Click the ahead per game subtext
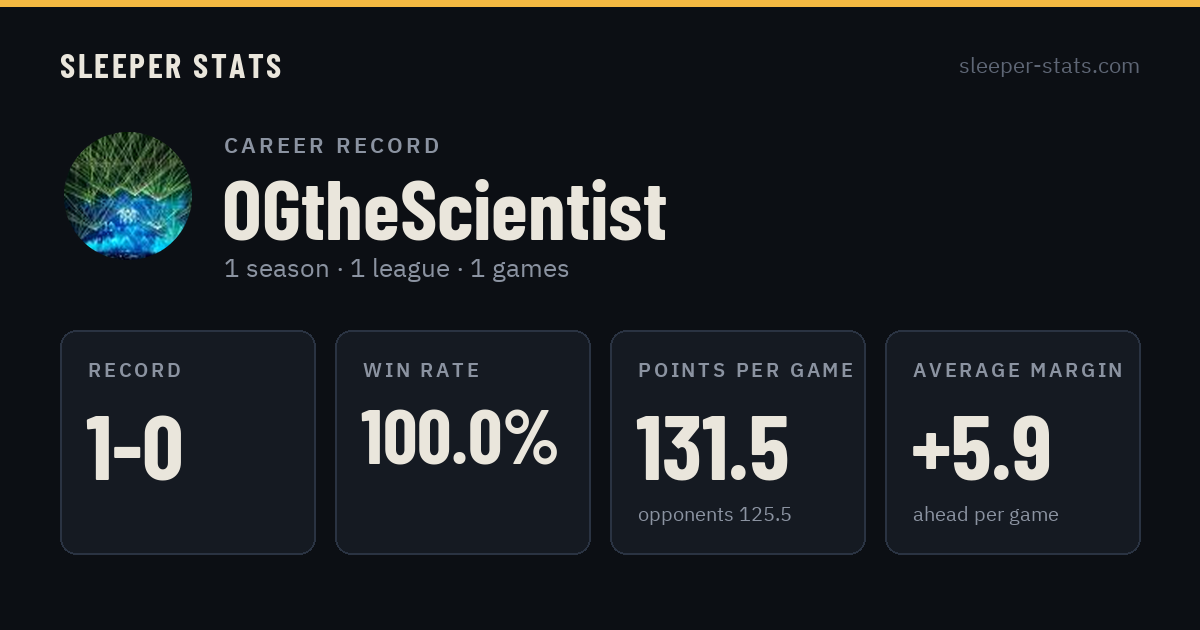This screenshot has width=1200, height=630. point(986,515)
